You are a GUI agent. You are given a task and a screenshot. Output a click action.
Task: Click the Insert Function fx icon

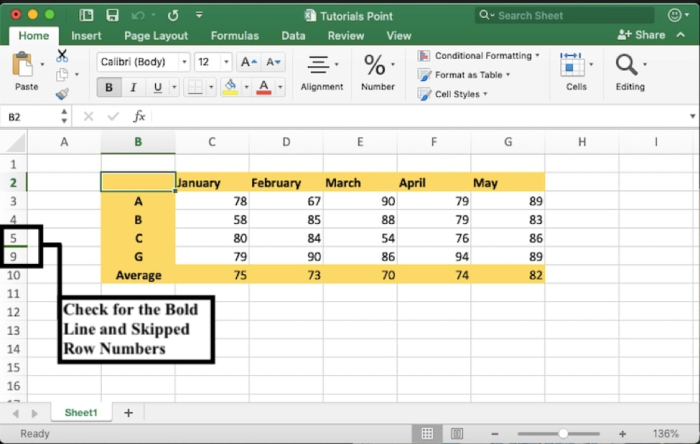tap(139, 117)
